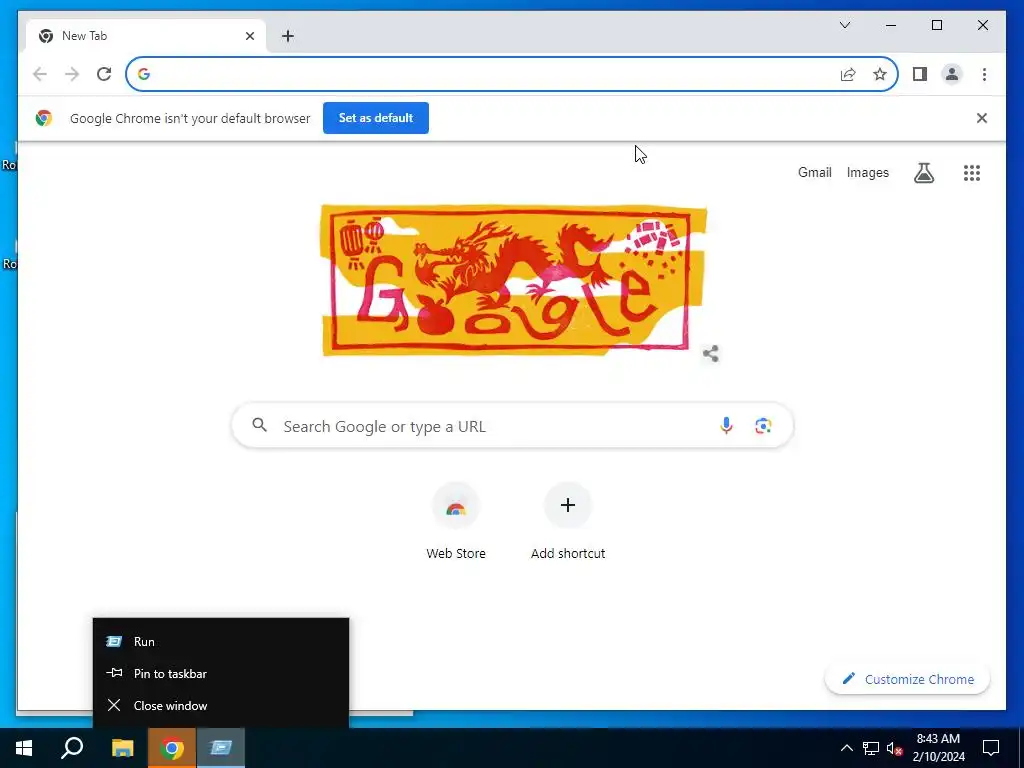Open the Chrome three-dot menu
The image size is (1024, 768).
[x=984, y=74]
